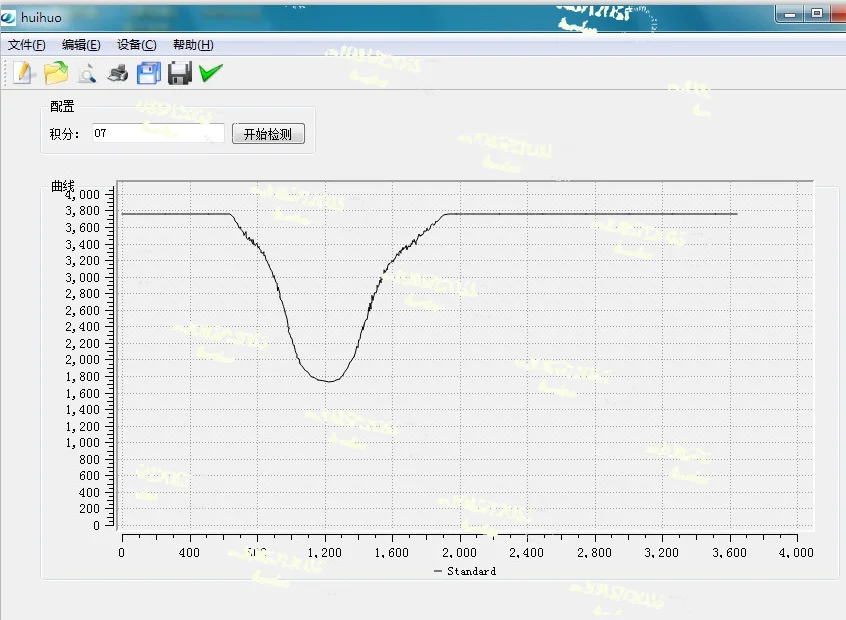Click the green checkmark icon

click(x=211, y=73)
